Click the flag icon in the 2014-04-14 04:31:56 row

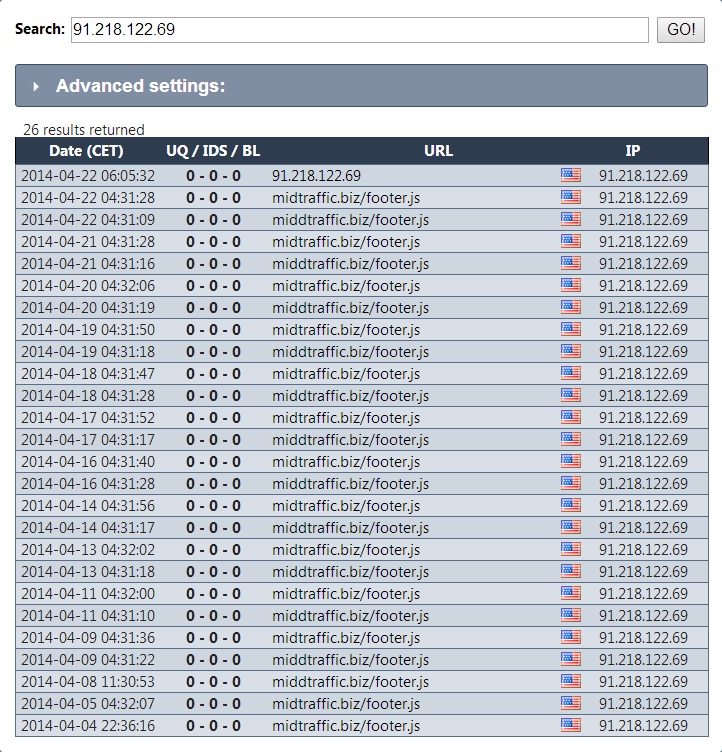[x=570, y=505]
